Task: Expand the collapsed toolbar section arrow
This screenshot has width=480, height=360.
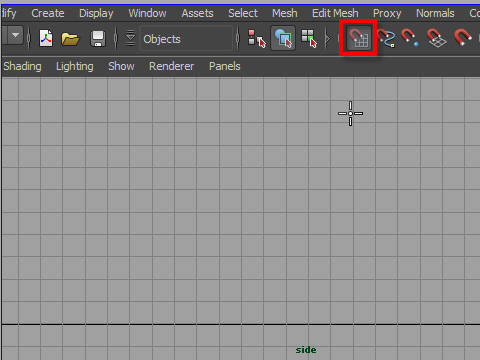Action: [x=327, y=39]
